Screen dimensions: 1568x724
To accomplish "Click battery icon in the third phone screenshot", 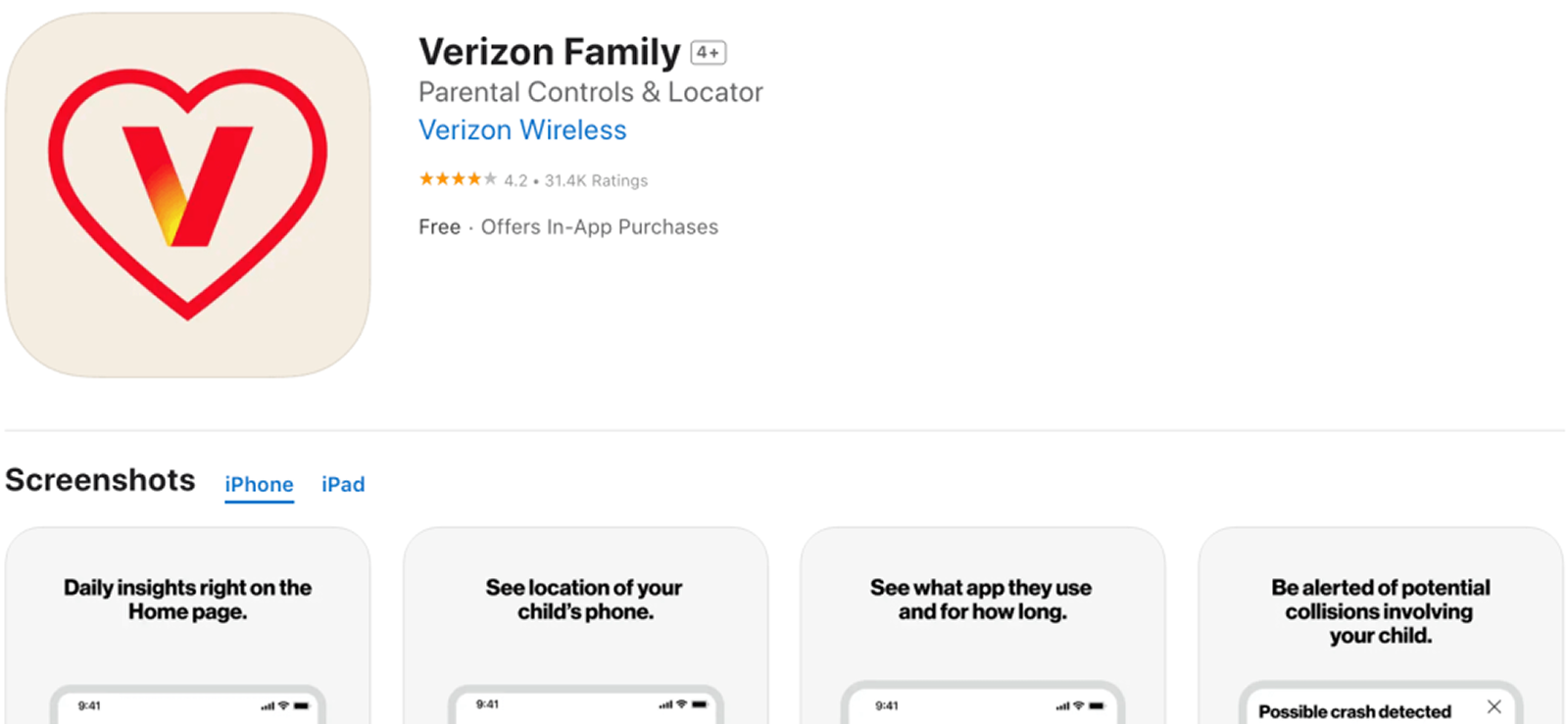I will [x=1096, y=705].
